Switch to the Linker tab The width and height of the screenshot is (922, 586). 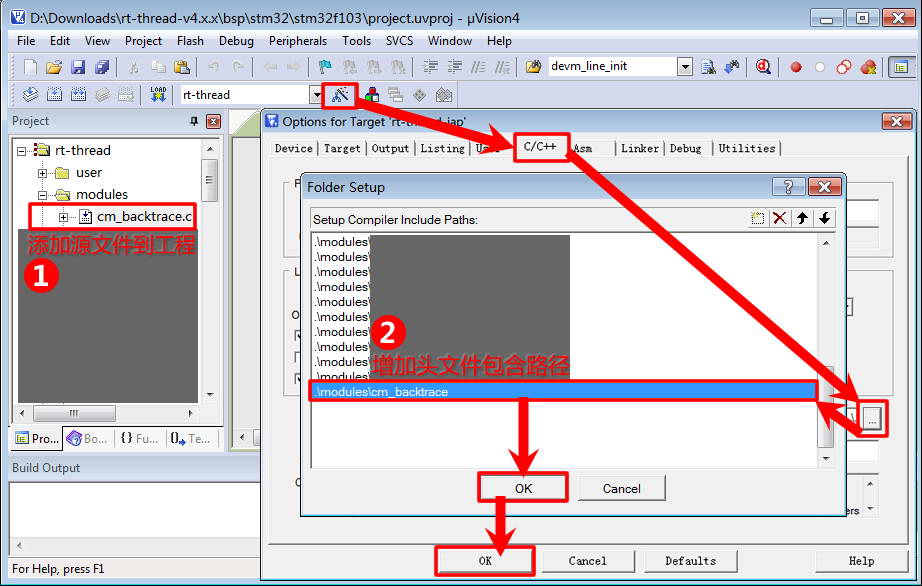[639, 148]
